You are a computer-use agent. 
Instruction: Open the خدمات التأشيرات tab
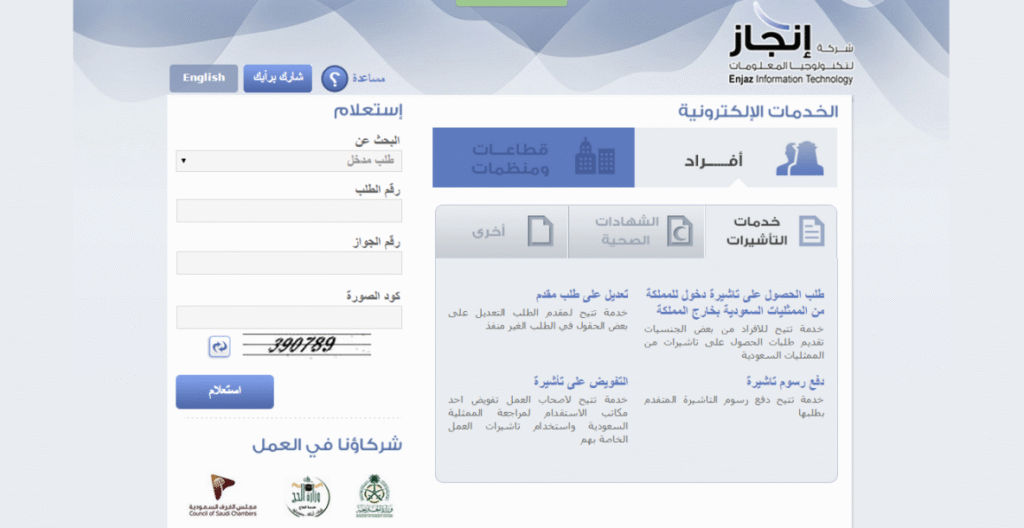[x=771, y=231]
